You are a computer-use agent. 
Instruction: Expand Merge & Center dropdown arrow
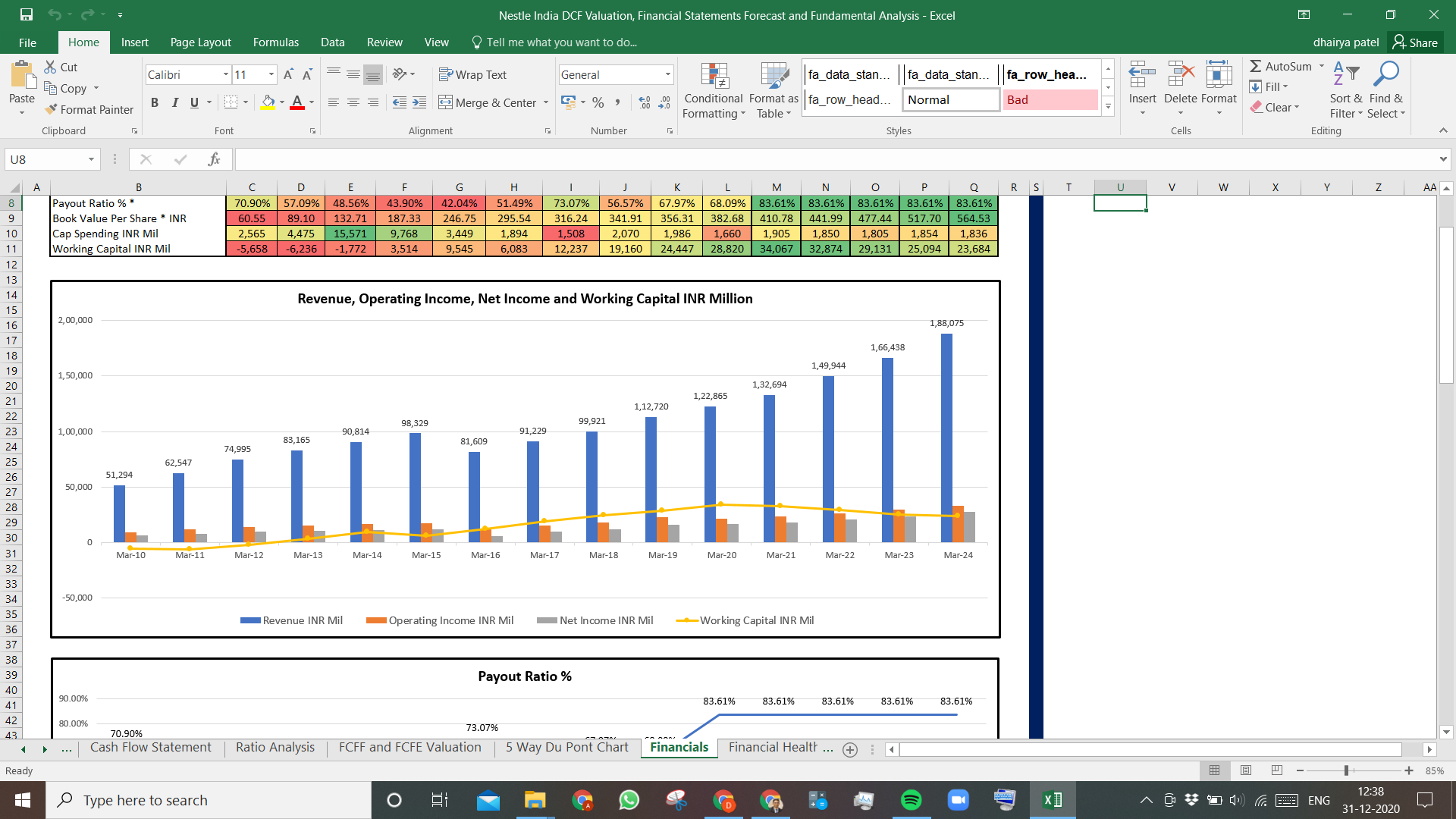(546, 102)
